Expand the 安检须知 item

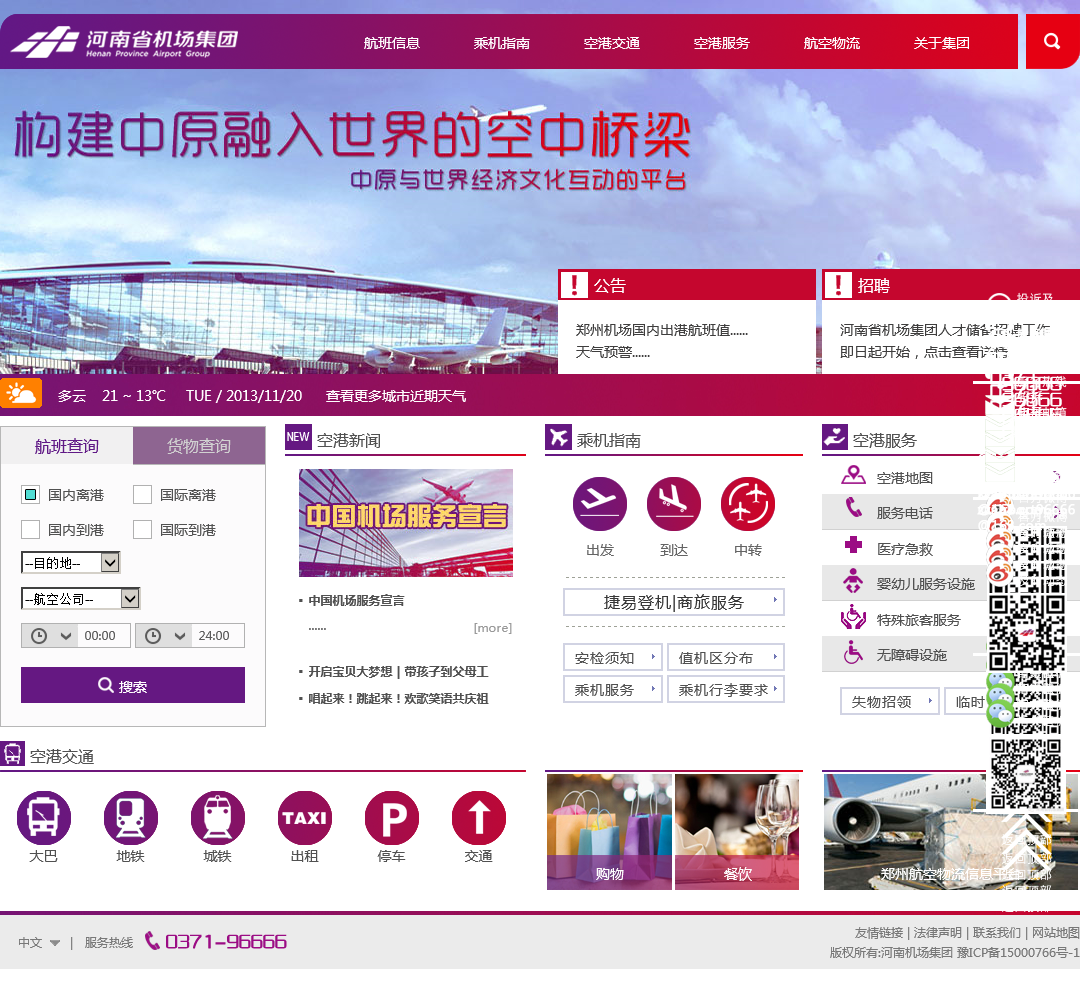613,657
